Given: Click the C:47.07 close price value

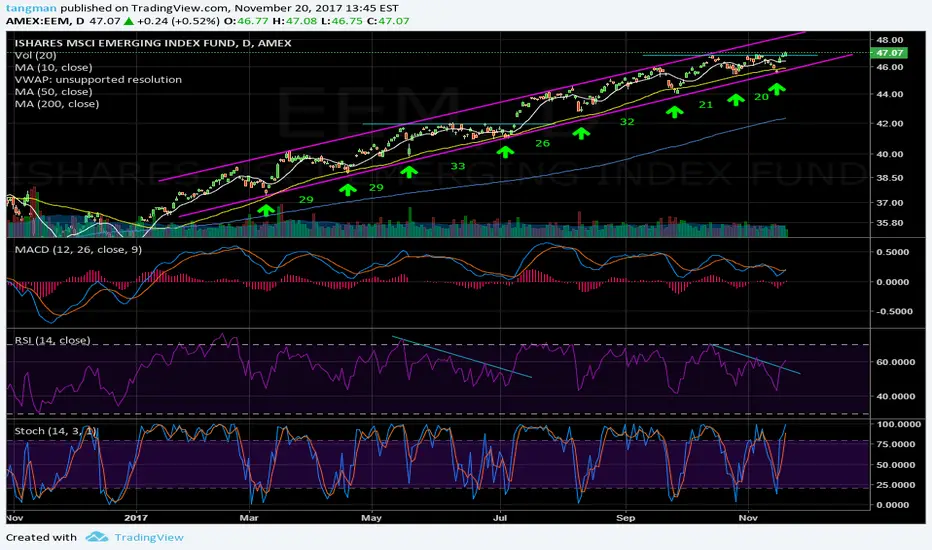Looking at the screenshot, I should click(x=388, y=21).
